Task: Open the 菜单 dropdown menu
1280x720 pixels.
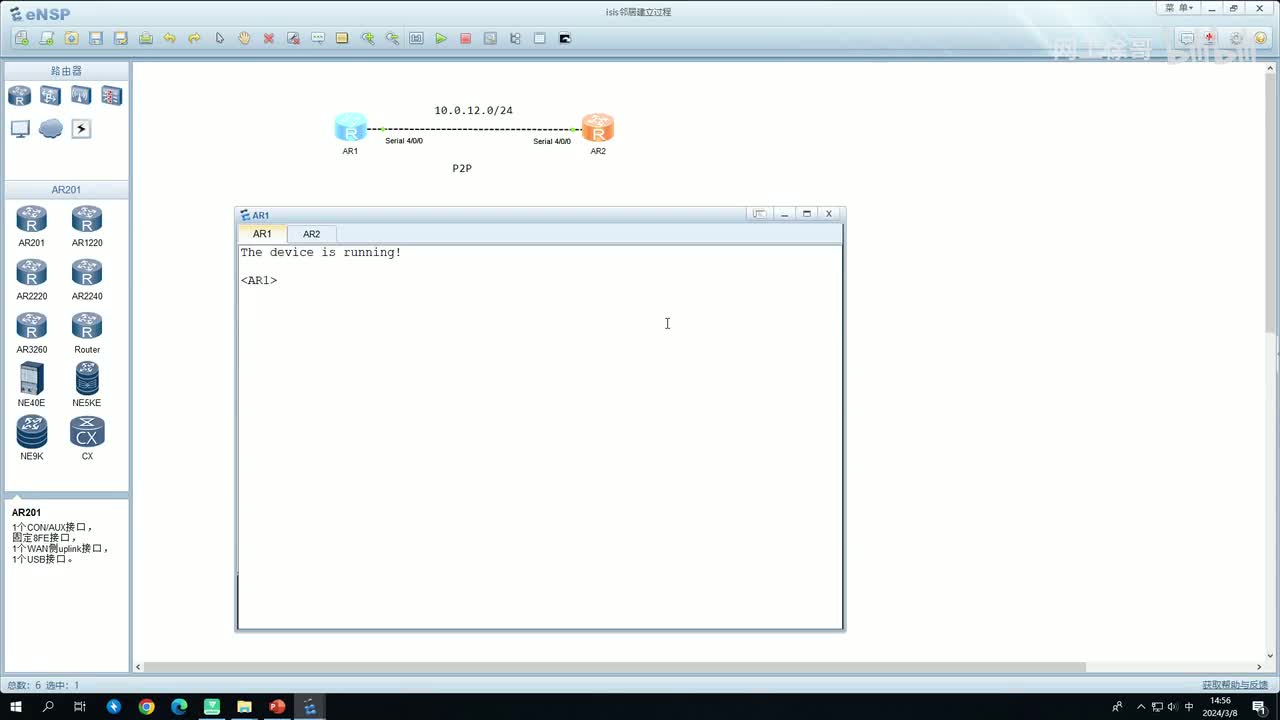Action: [1179, 8]
